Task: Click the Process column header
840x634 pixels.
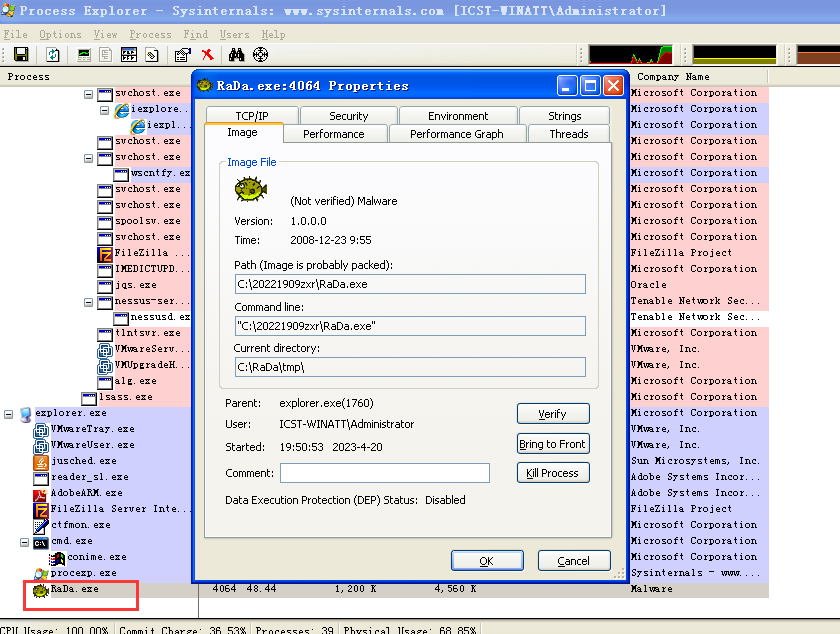Action: [x=96, y=77]
